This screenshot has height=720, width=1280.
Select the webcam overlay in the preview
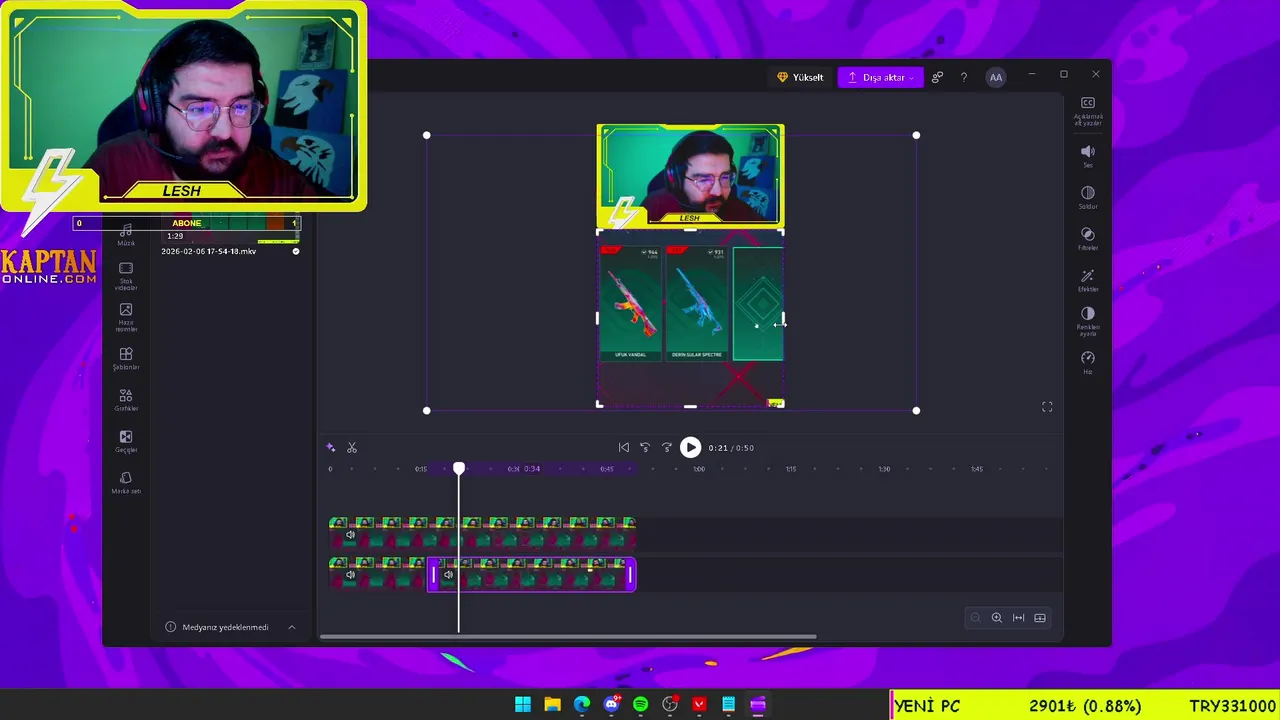[690, 176]
